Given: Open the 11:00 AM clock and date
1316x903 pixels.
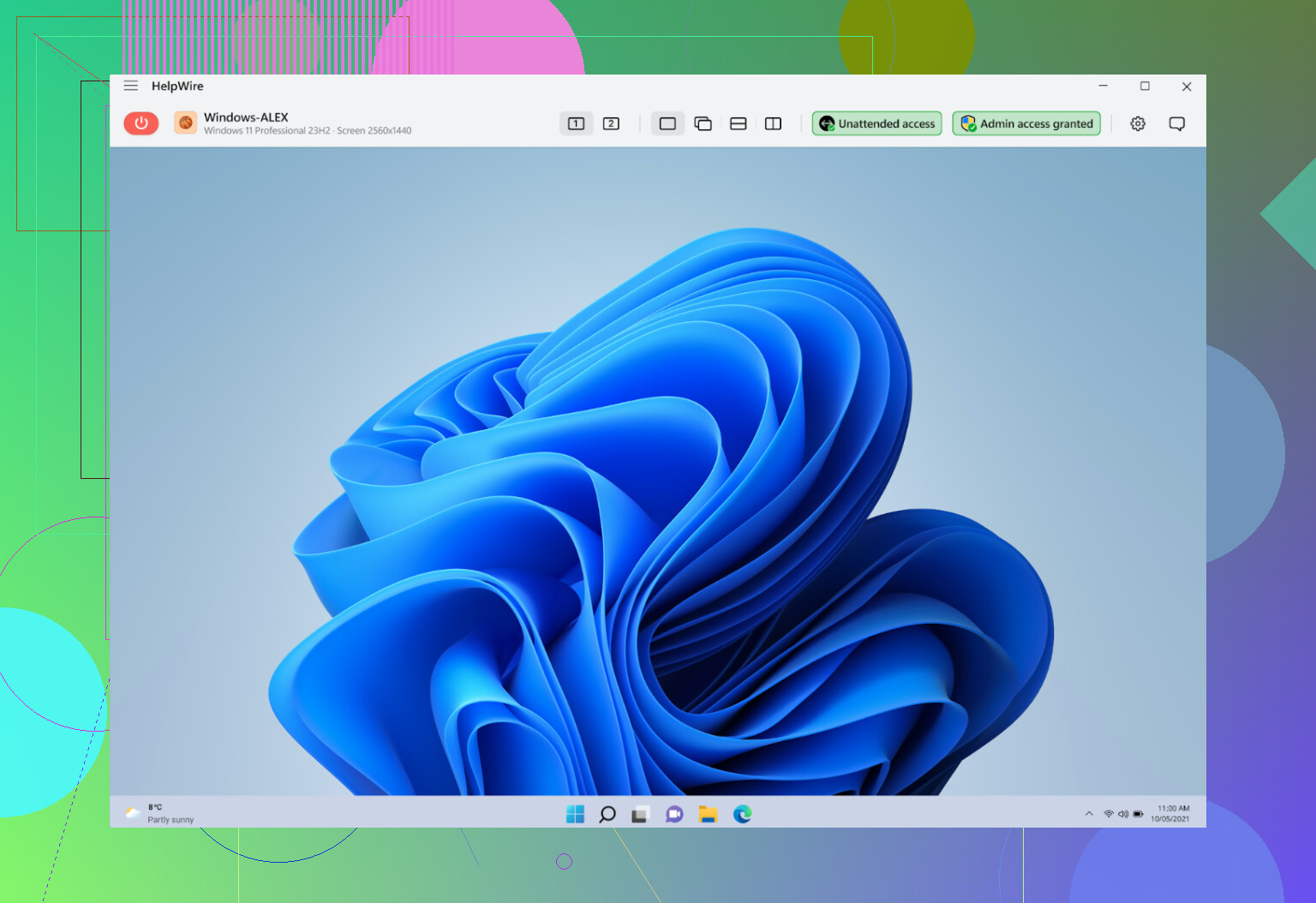Looking at the screenshot, I should point(1170,813).
